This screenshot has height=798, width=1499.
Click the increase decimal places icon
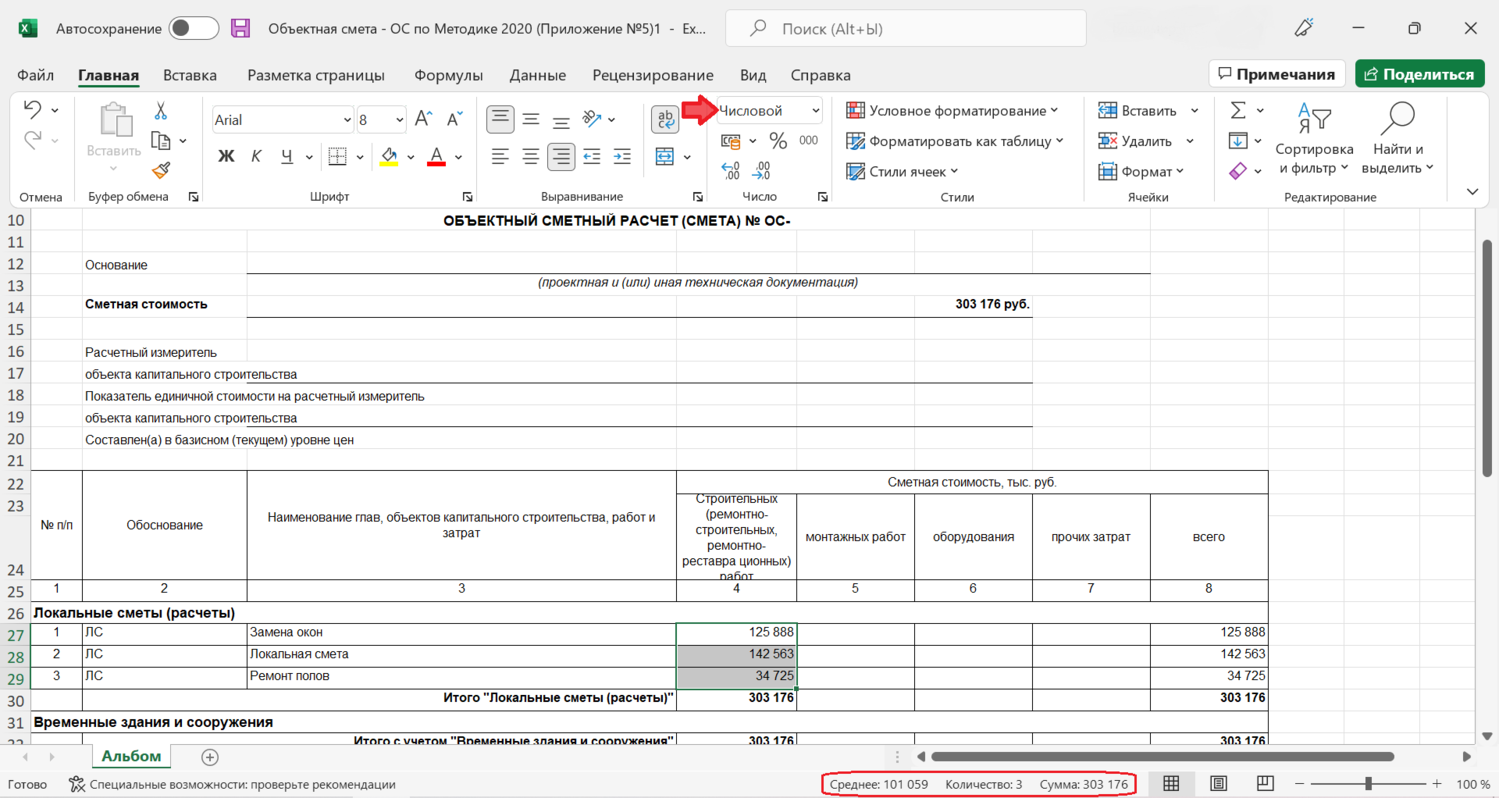point(730,171)
